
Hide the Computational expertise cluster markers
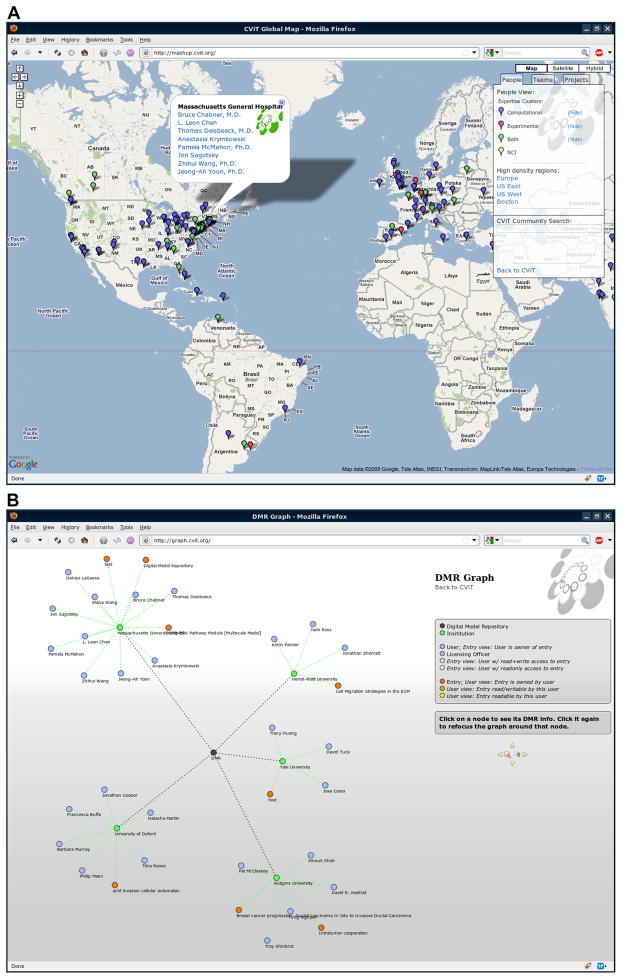click(575, 113)
